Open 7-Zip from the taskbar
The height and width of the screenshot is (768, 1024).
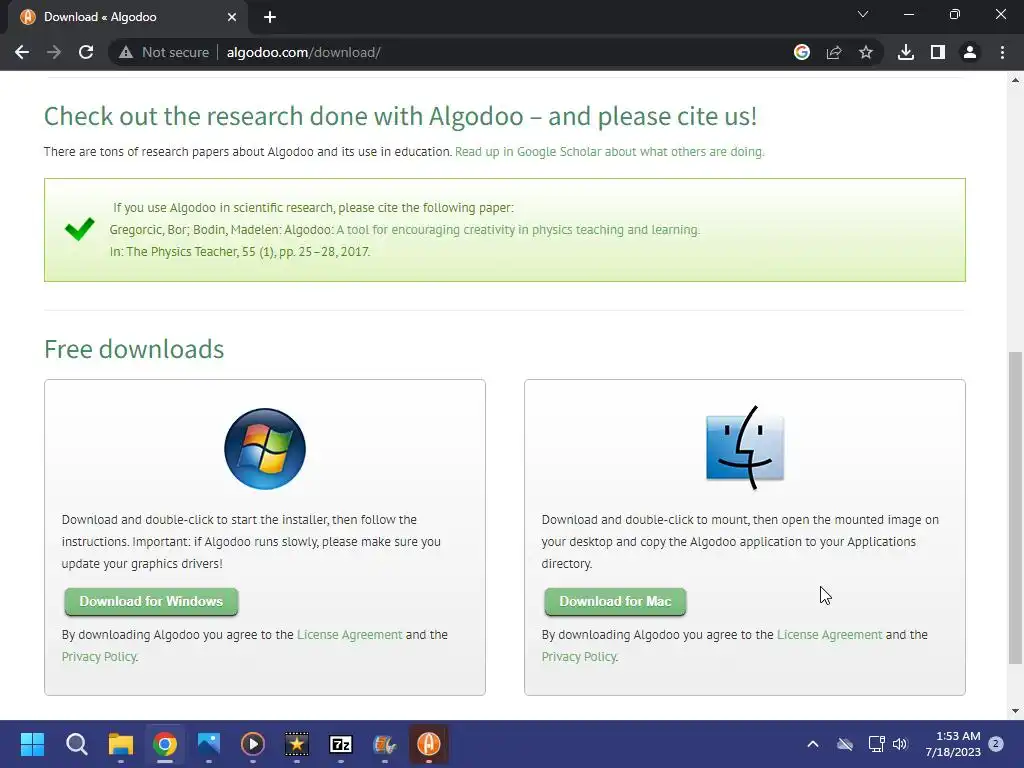pyautogui.click(x=341, y=744)
